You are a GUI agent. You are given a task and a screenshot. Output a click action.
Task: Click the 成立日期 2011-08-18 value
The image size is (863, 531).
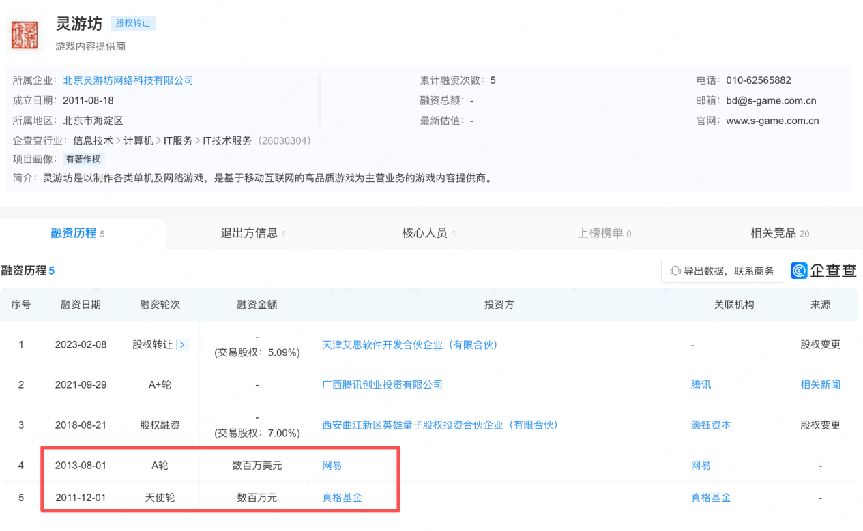tap(88, 100)
